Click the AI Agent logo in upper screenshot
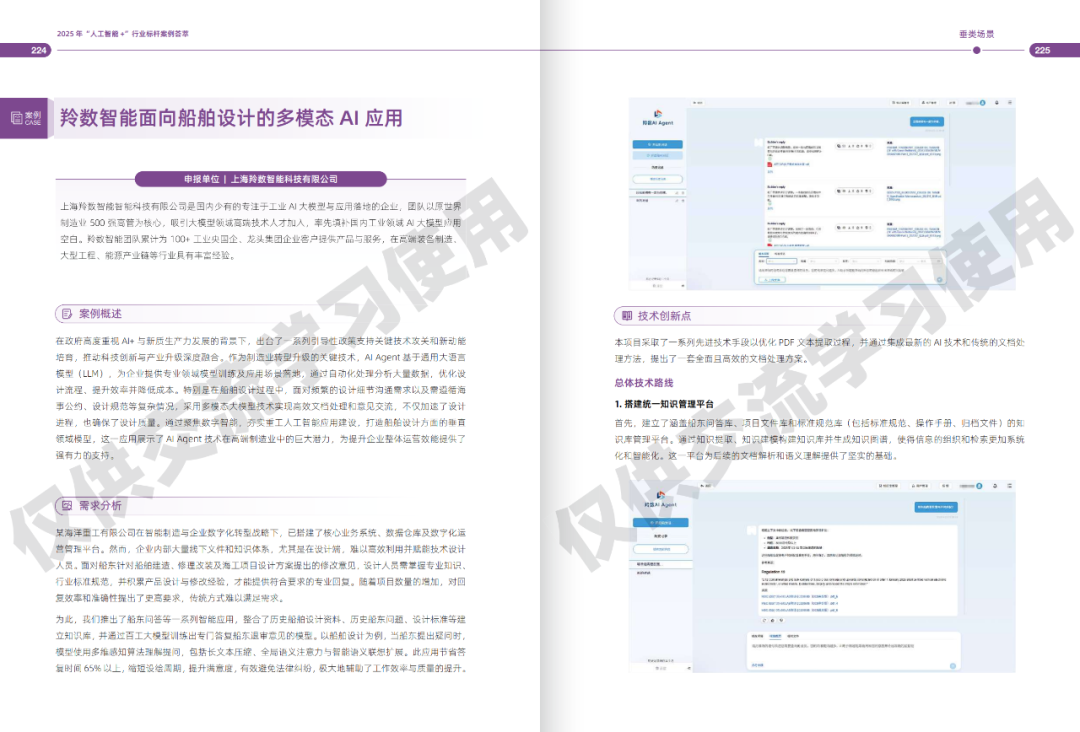Viewport: 1080px width, 732px height. click(658, 117)
